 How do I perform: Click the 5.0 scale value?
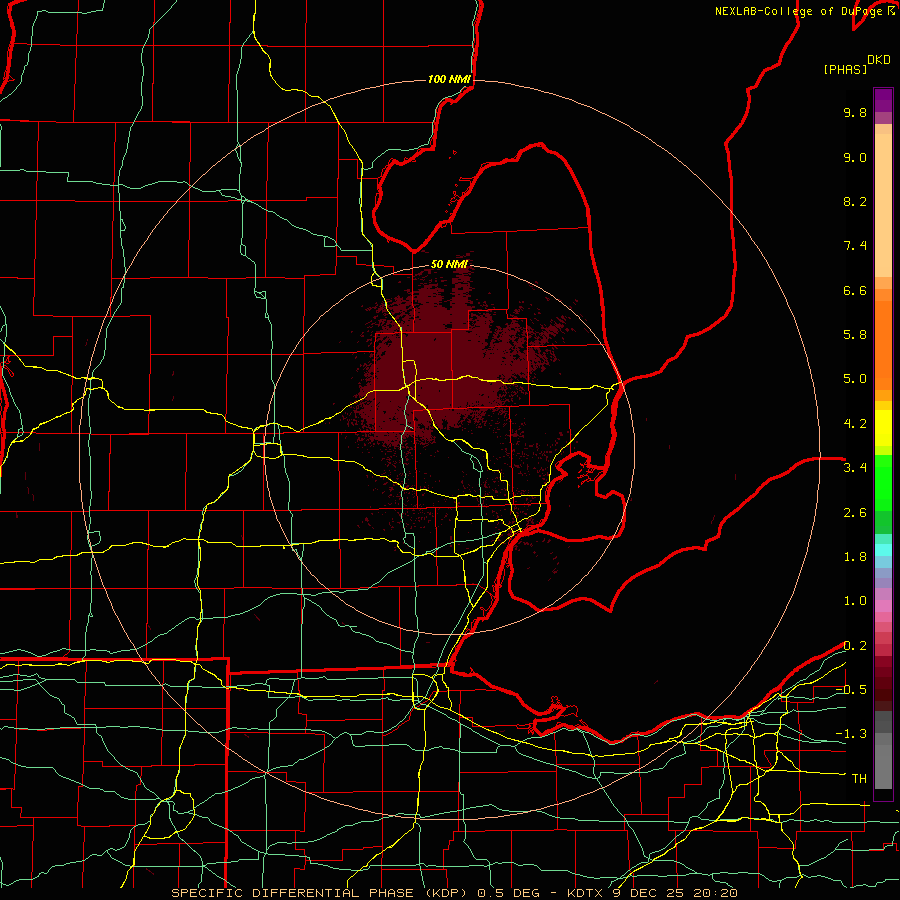855,379
